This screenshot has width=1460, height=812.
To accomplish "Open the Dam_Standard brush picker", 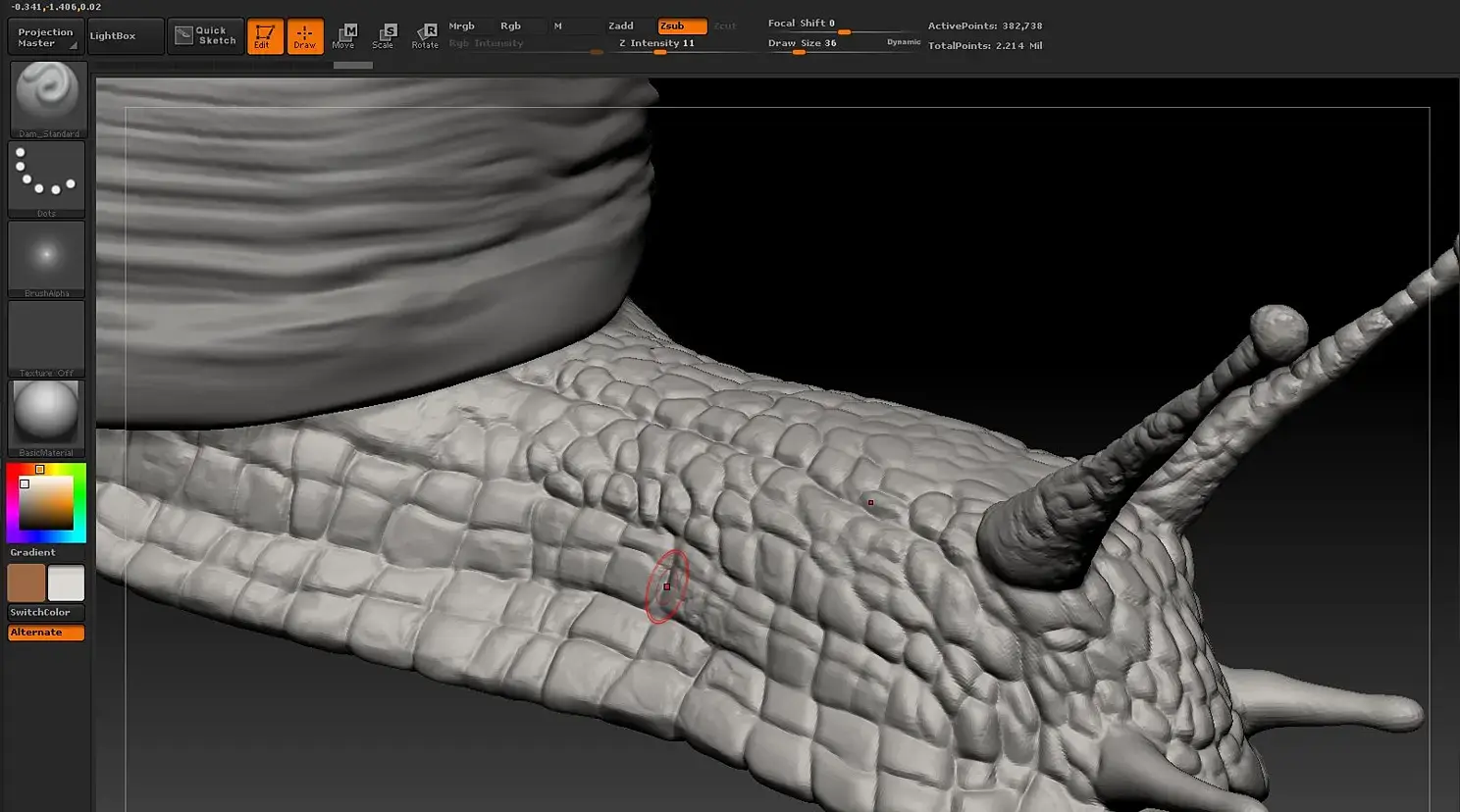I will (x=47, y=98).
